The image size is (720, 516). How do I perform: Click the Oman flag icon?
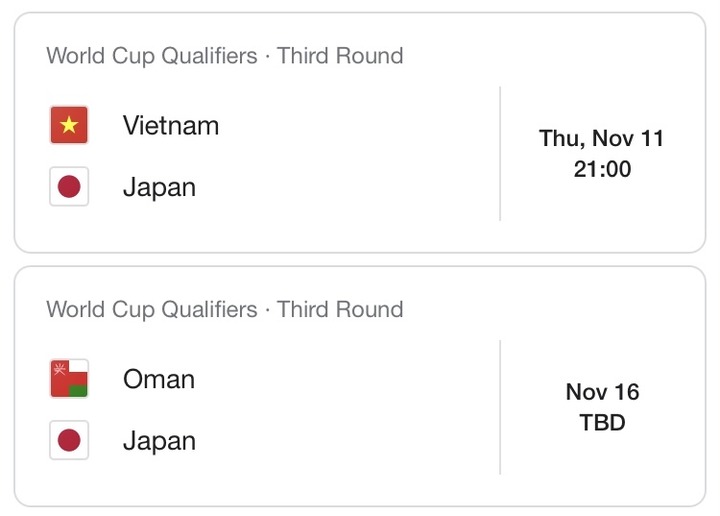click(x=69, y=379)
